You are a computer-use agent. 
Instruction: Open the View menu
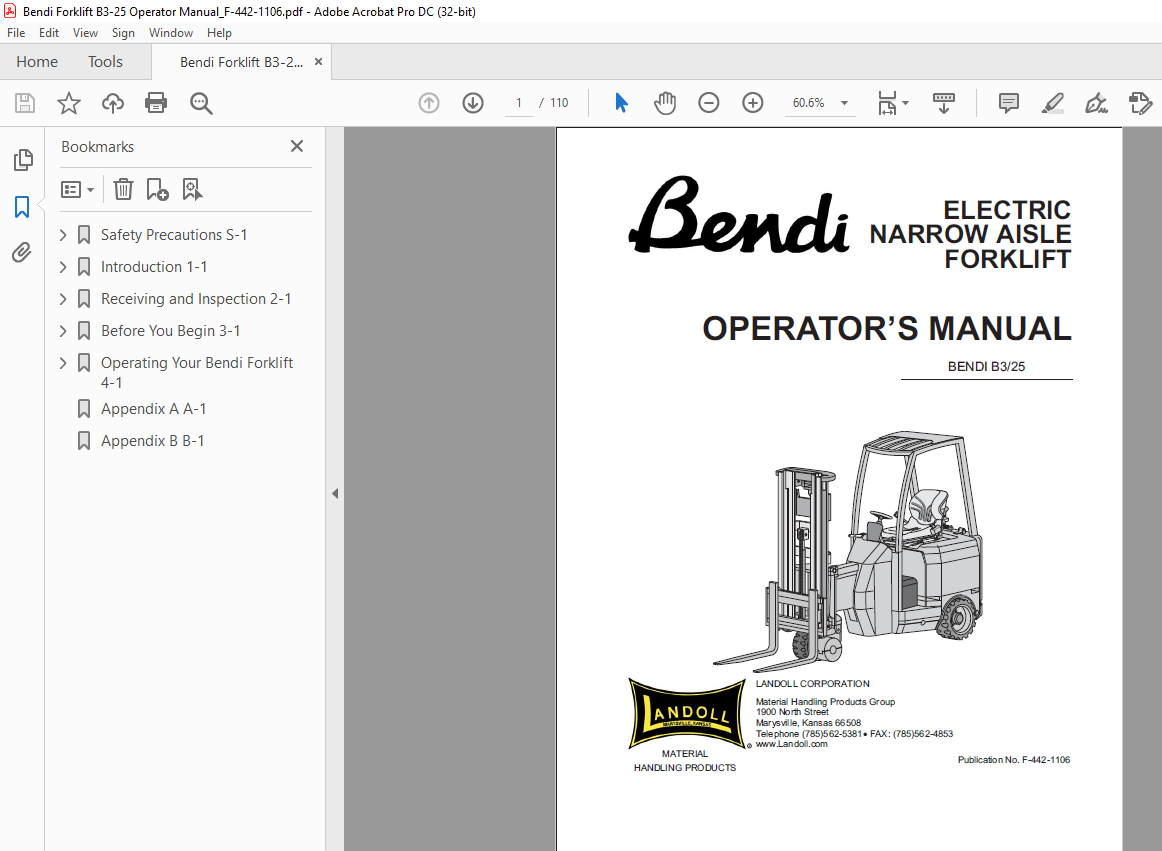tap(85, 33)
